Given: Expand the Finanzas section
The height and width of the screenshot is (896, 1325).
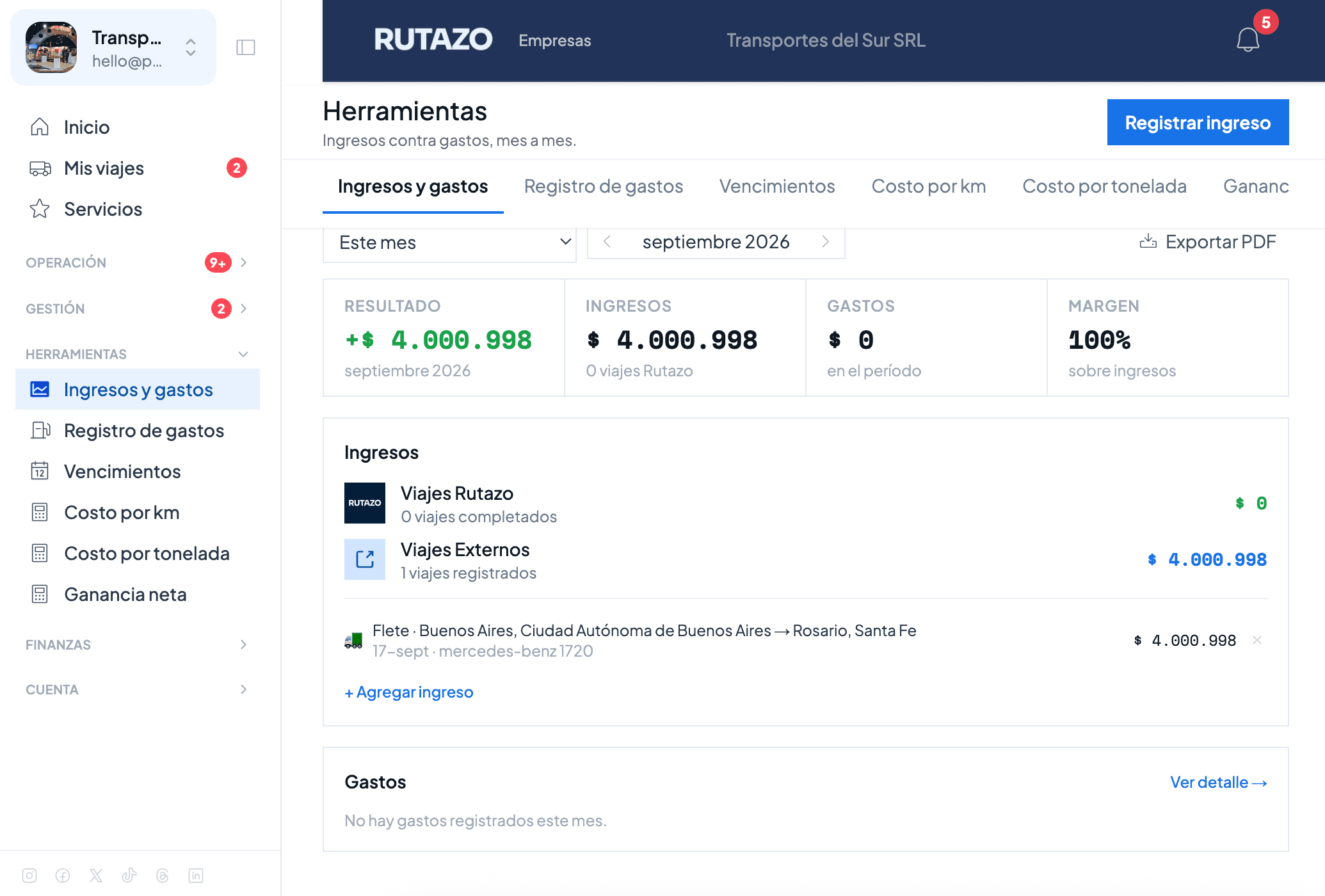Looking at the screenshot, I should (136, 644).
